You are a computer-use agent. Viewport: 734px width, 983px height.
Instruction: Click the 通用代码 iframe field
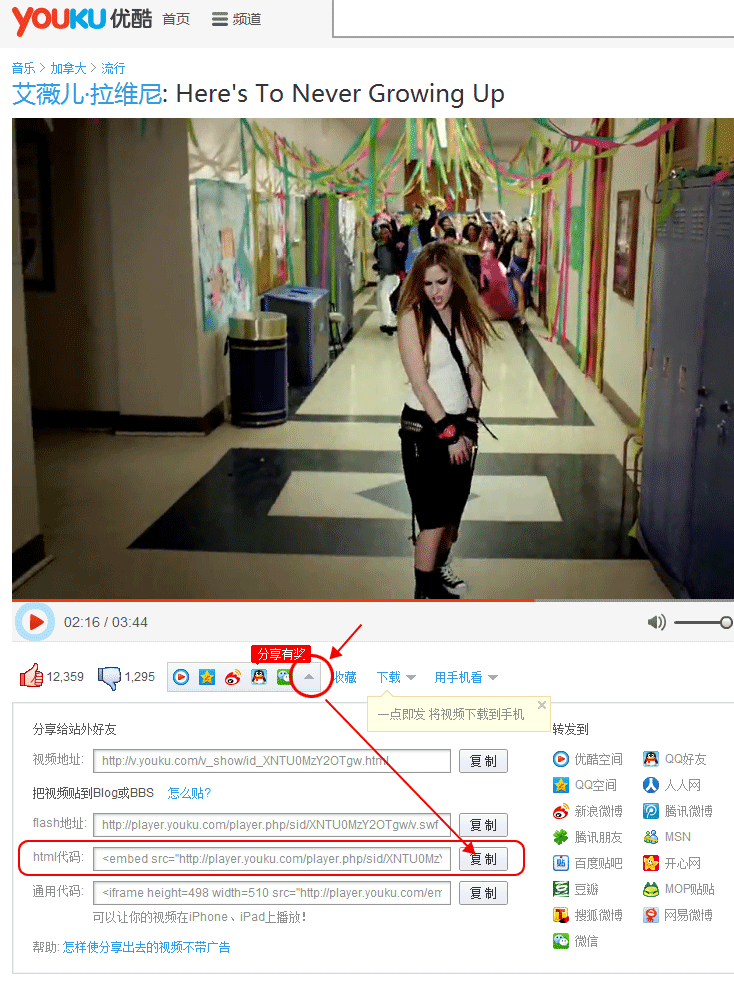pyautogui.click(x=271, y=893)
